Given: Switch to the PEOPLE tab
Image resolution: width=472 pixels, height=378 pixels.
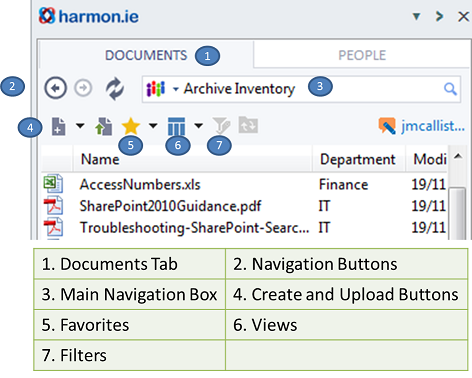Looking at the screenshot, I should point(362,55).
